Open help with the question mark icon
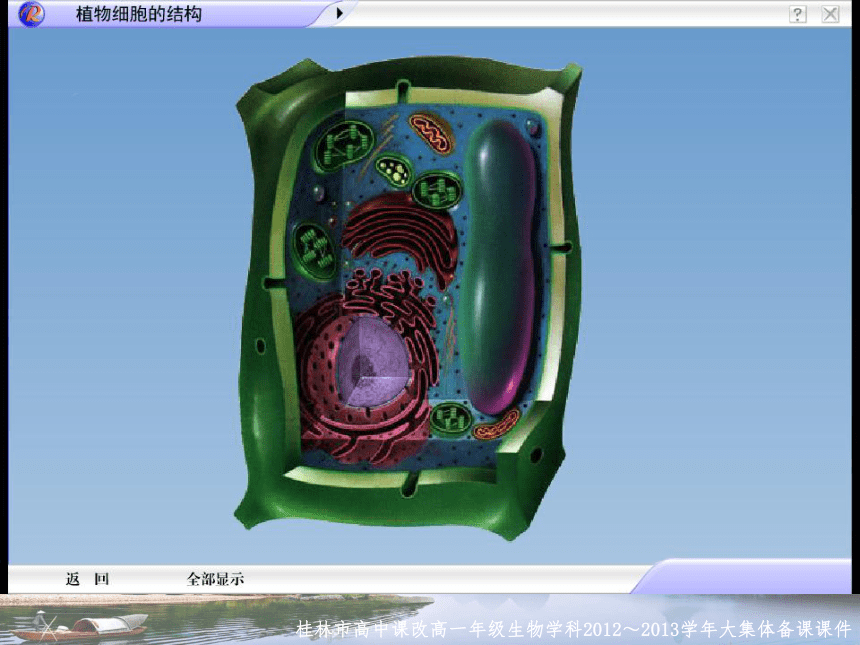Viewport: 860px width, 645px height. 797,14
